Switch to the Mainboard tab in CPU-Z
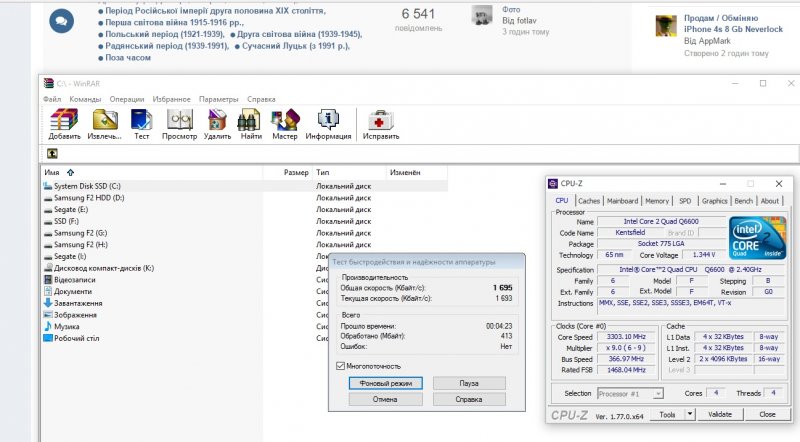800x442 pixels. [622, 201]
